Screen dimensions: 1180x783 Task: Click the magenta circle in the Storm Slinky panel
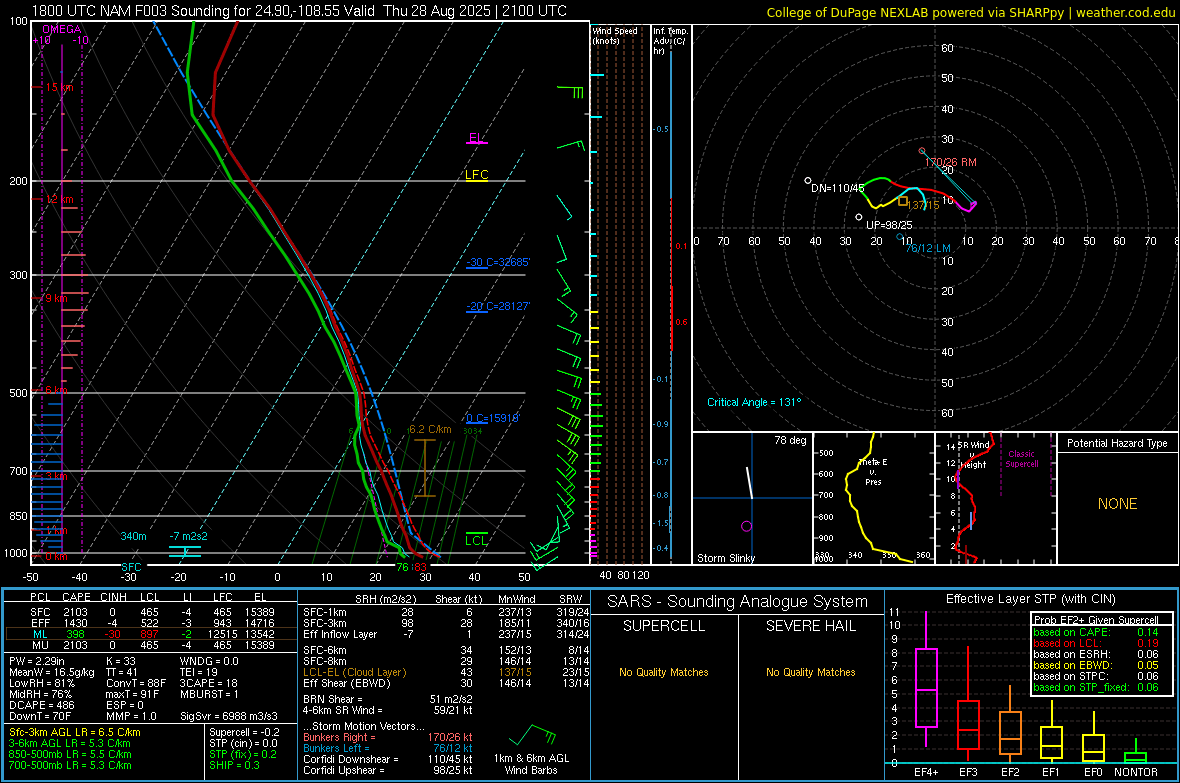pos(747,526)
